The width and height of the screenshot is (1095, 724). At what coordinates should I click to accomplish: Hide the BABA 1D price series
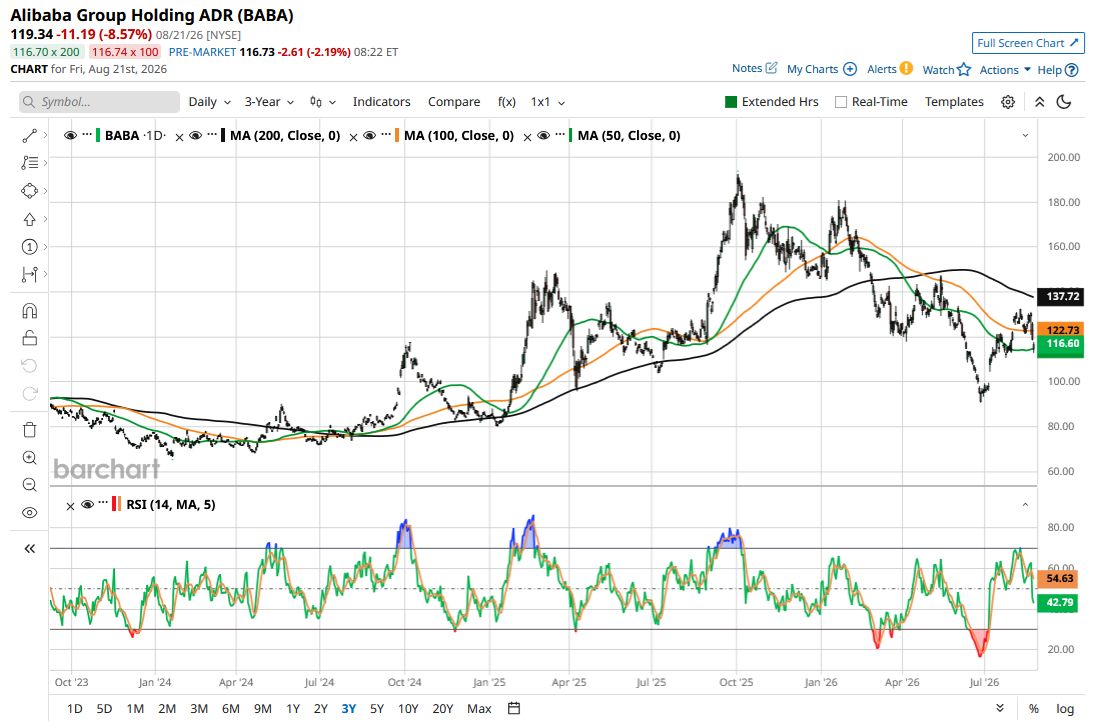(71, 135)
